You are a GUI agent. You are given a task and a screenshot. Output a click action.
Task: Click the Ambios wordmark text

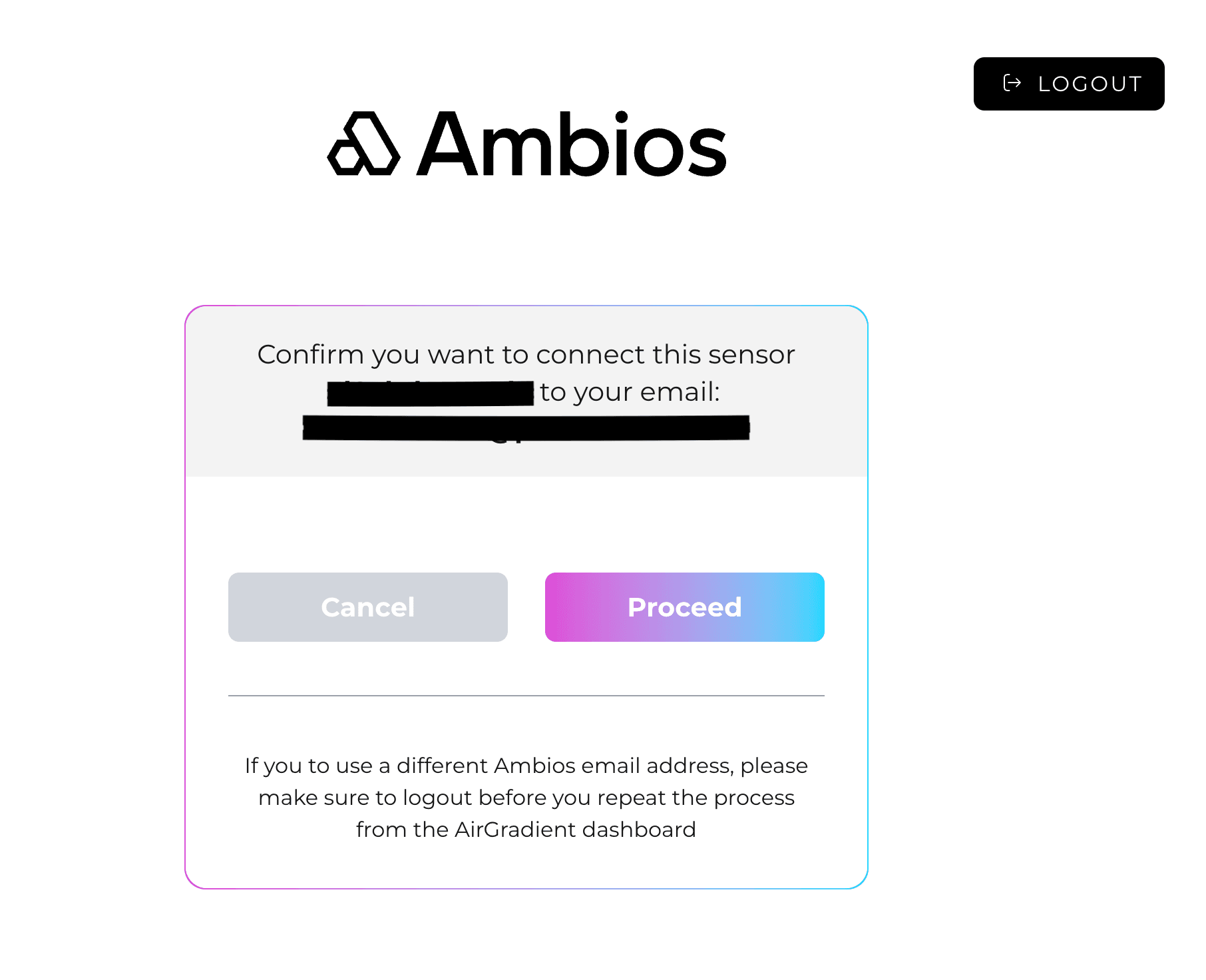pos(572,145)
